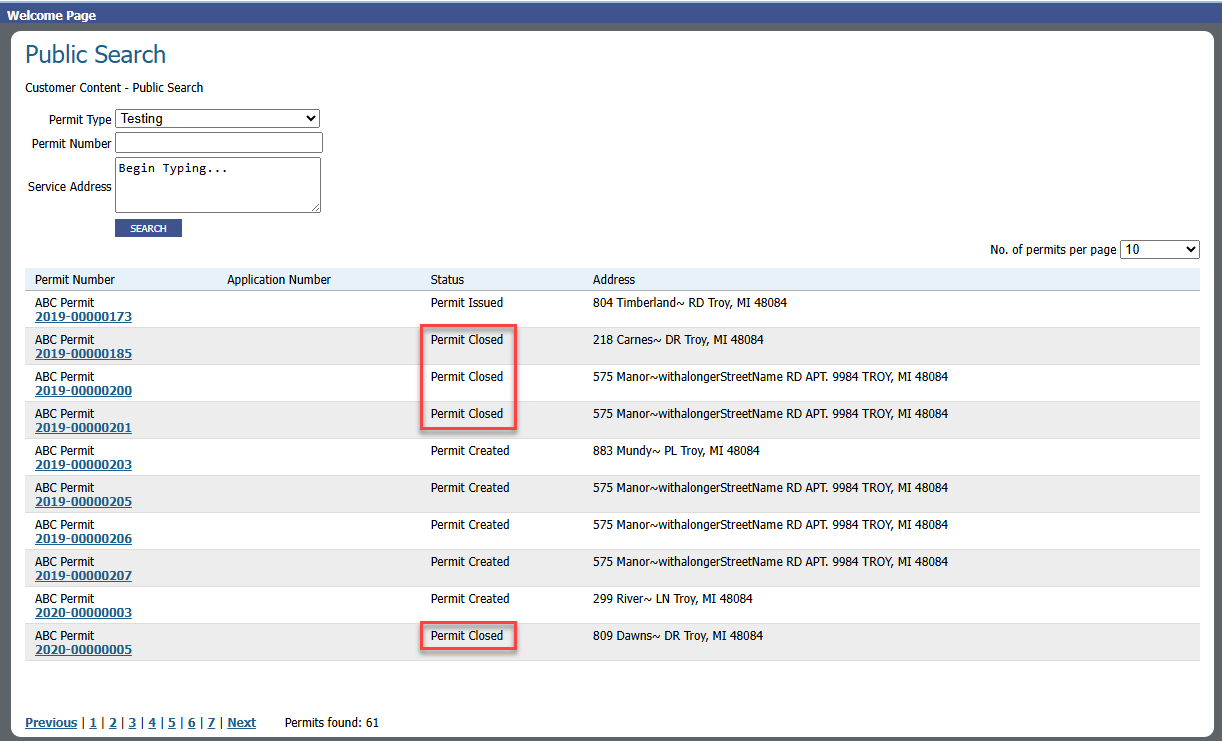Open the Permit Type dropdown
Screen dimensions: 1222x741
tap(218, 118)
